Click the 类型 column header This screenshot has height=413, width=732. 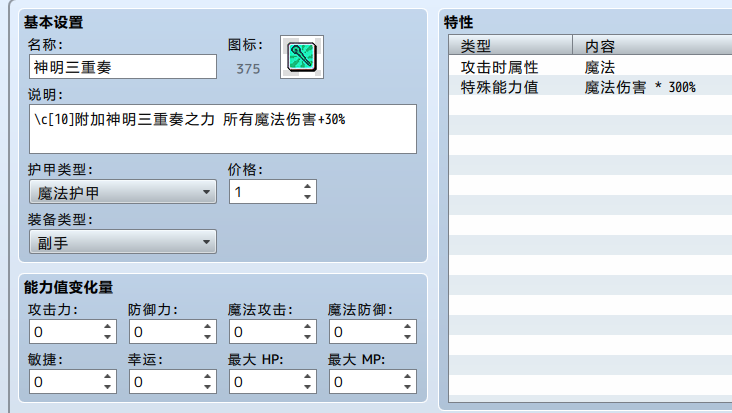511,45
